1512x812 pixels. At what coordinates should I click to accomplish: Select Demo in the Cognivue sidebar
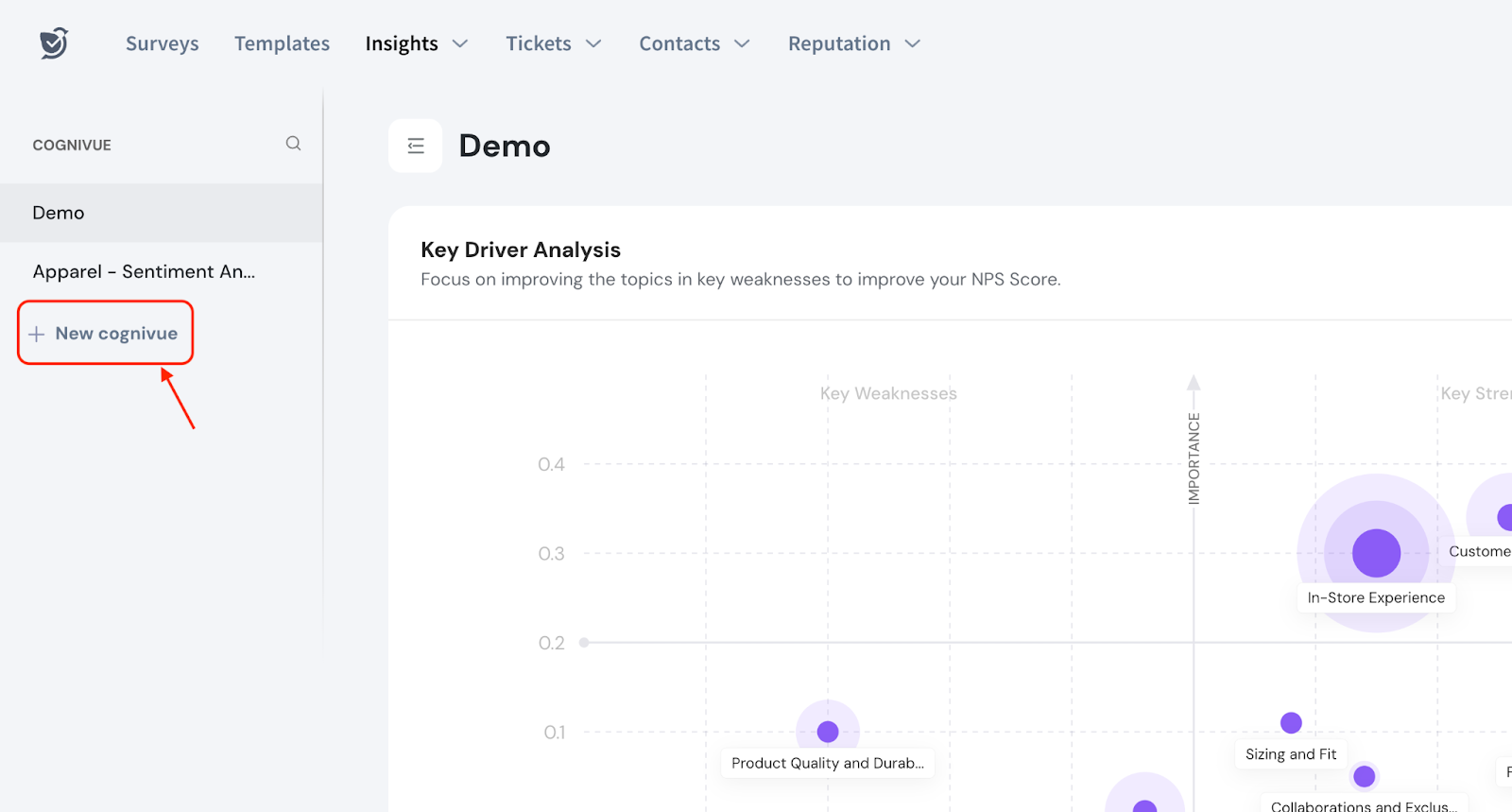coord(59,213)
